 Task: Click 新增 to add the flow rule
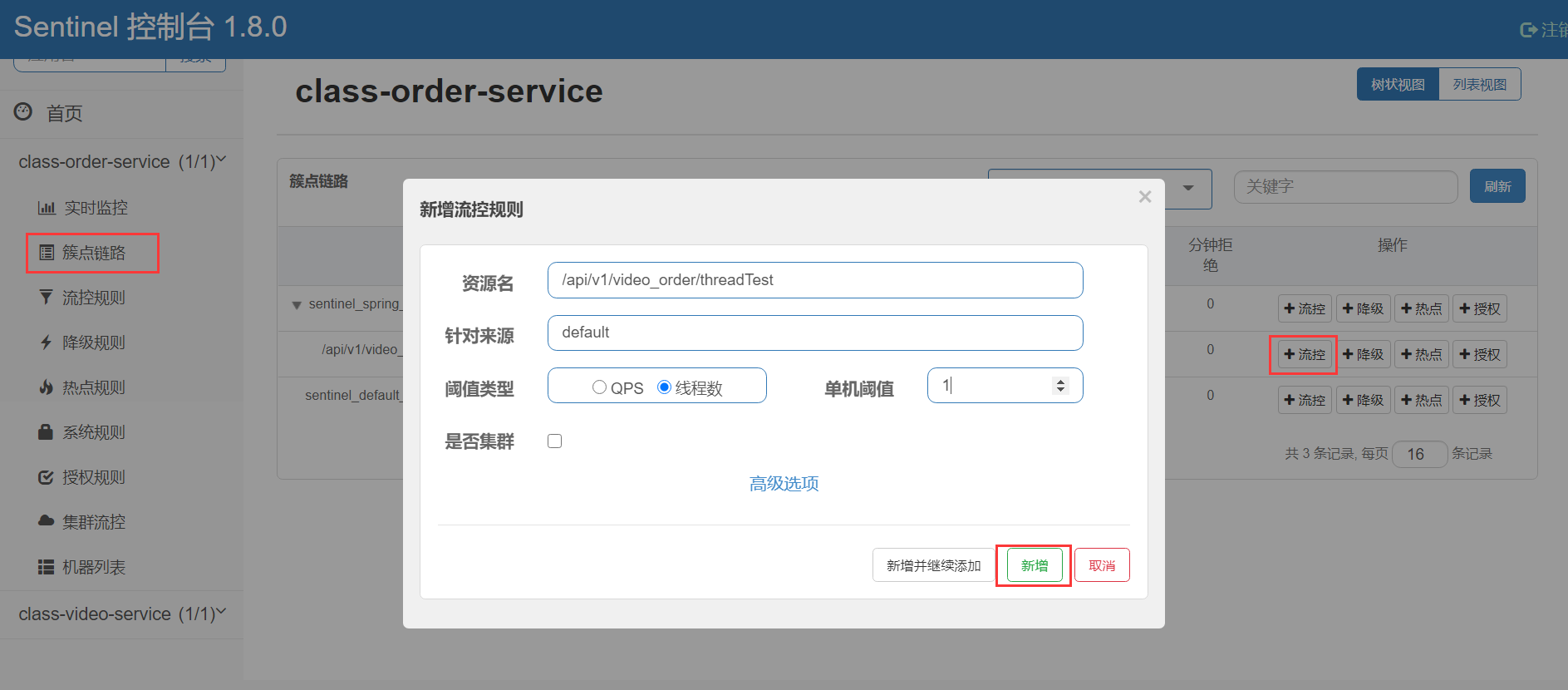tap(1035, 565)
